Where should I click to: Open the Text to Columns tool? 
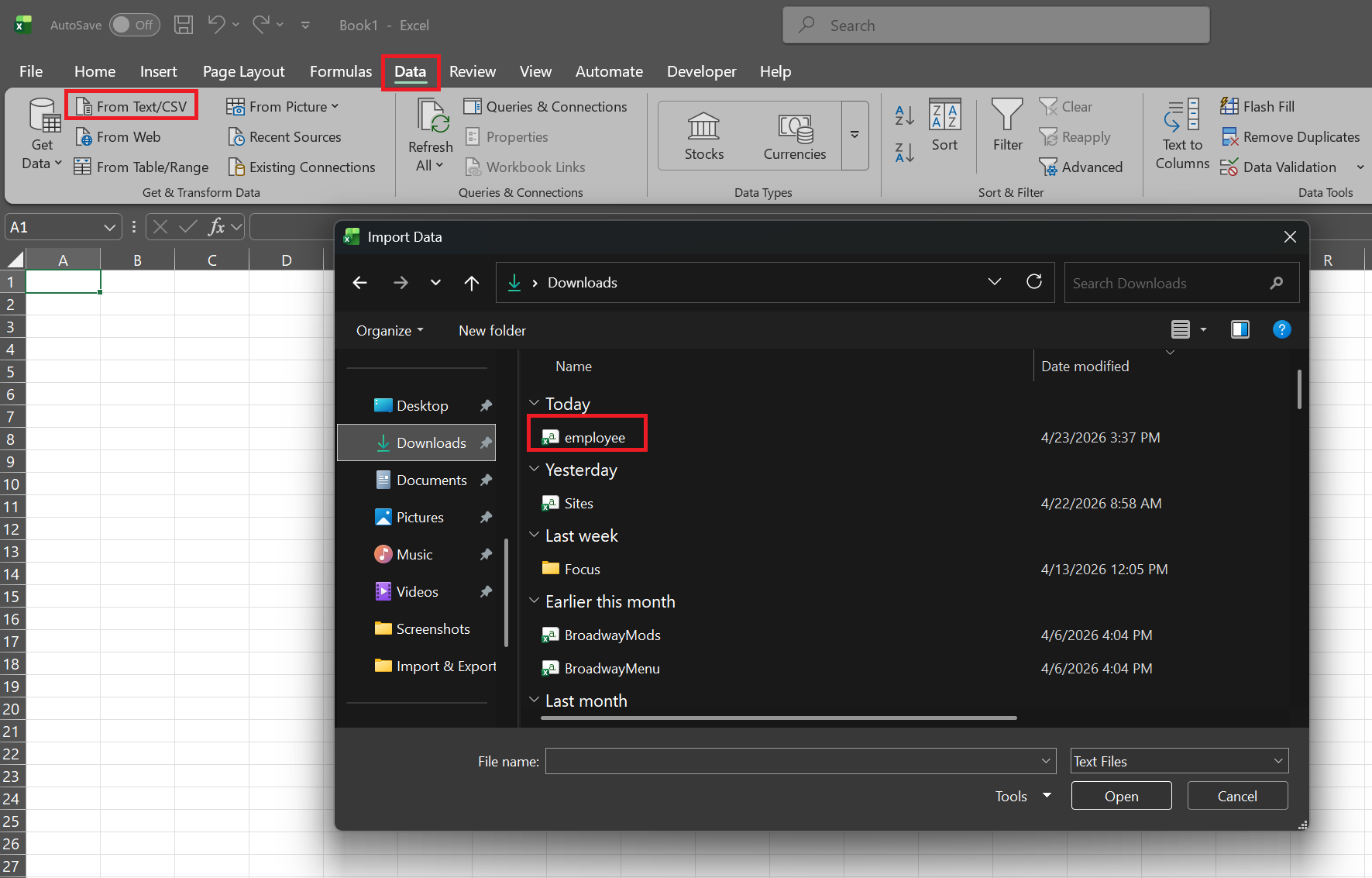[1181, 133]
